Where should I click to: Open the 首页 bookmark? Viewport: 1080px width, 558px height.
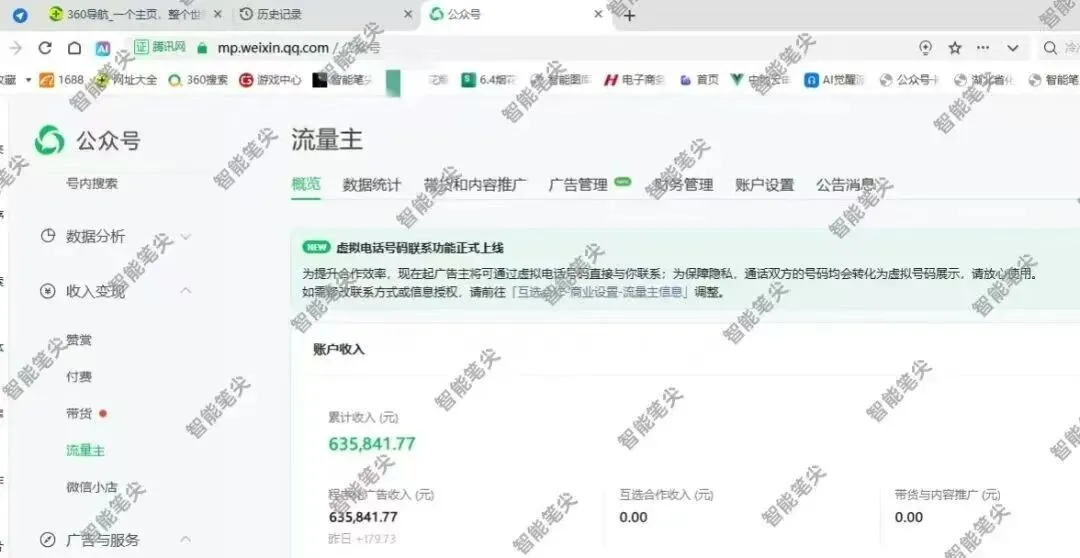coord(699,80)
